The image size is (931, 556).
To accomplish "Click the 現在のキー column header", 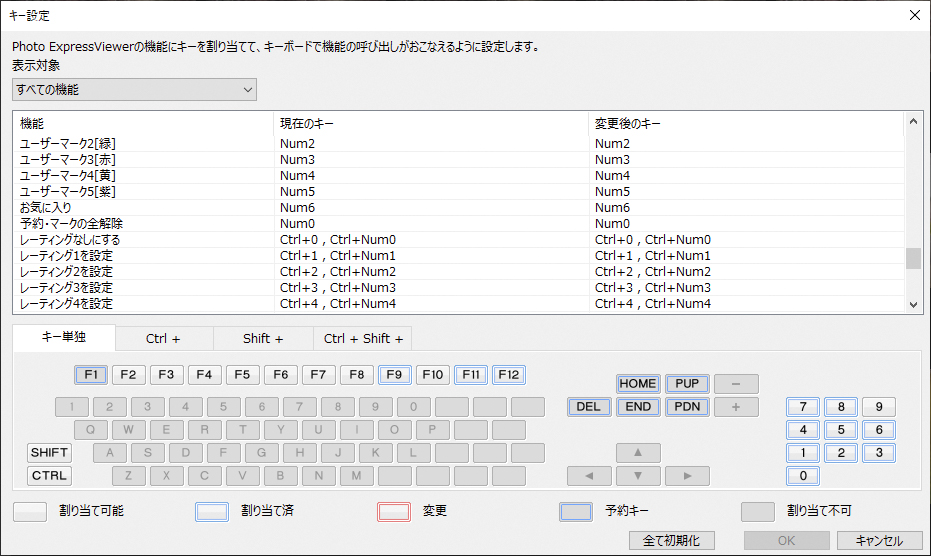I will tap(431, 124).
